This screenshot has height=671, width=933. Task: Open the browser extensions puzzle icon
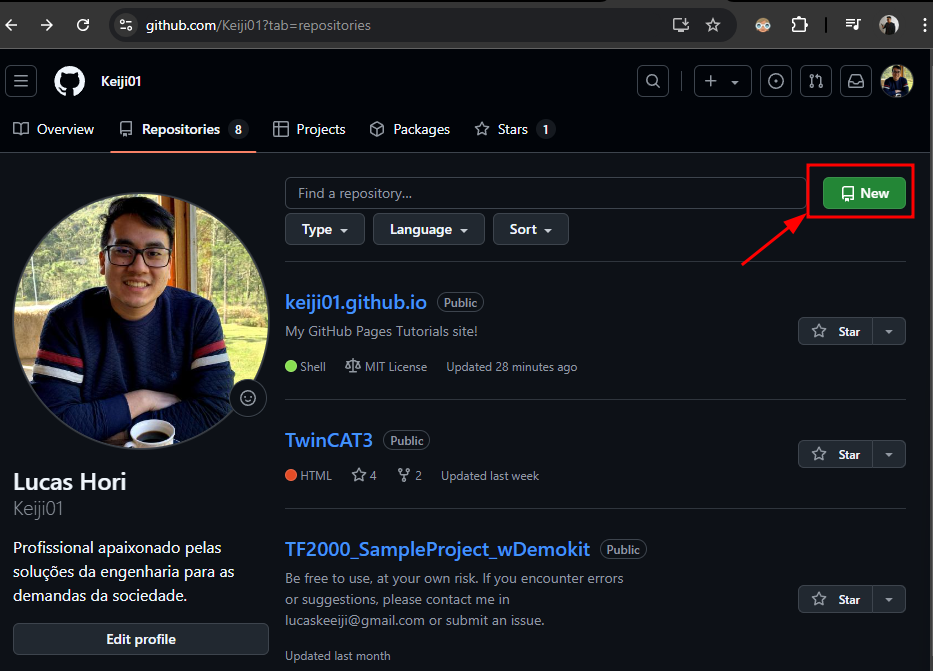point(799,25)
